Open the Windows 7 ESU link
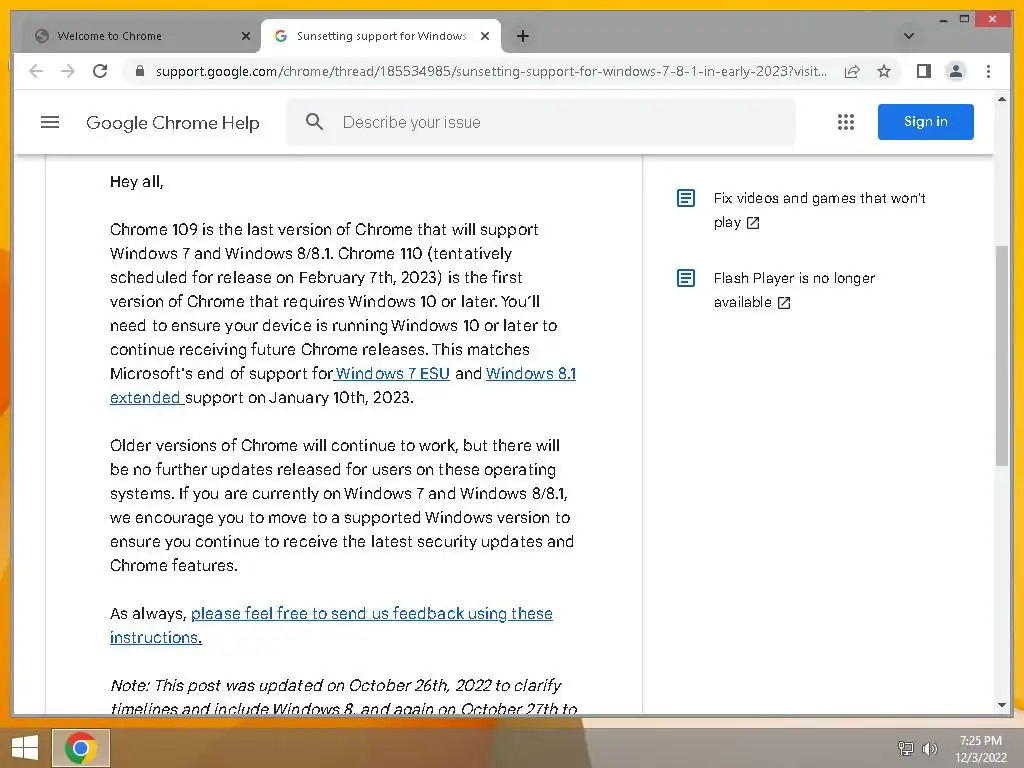 392,374
